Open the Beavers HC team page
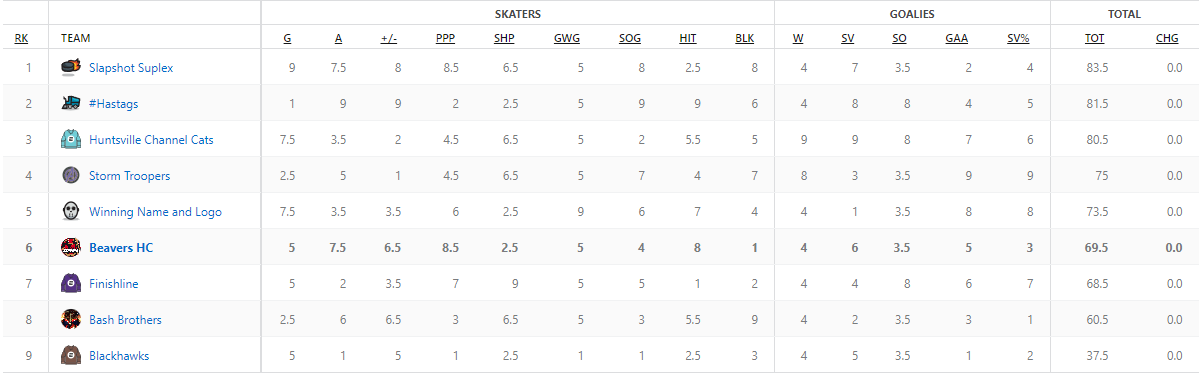Screen dimensions: 1202x374 tap(121, 248)
